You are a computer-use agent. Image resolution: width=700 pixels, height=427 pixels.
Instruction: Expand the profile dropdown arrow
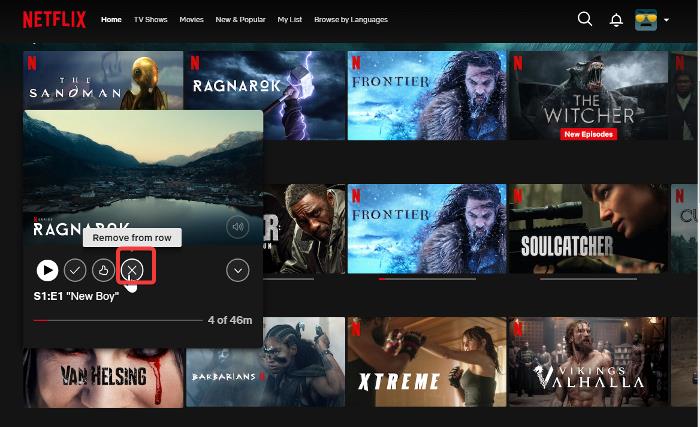coord(666,20)
